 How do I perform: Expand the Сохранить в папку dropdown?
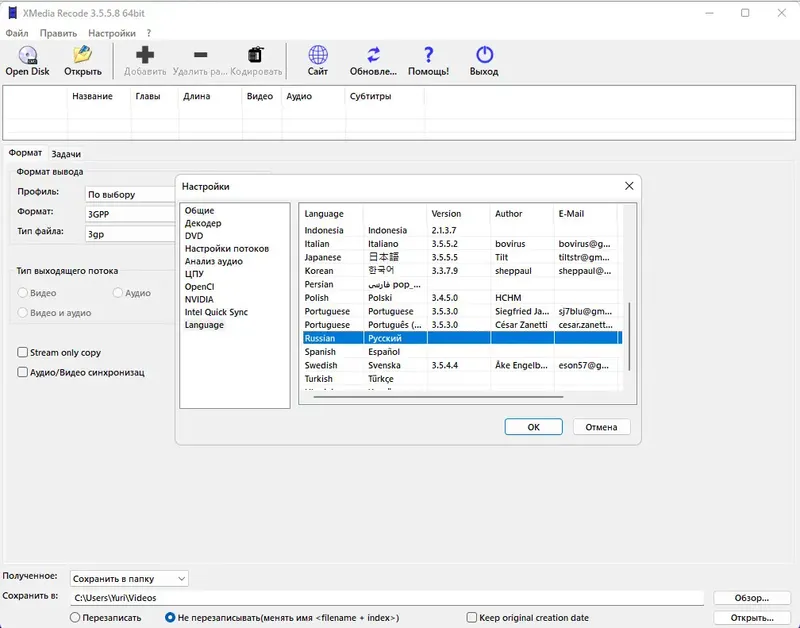point(129,579)
